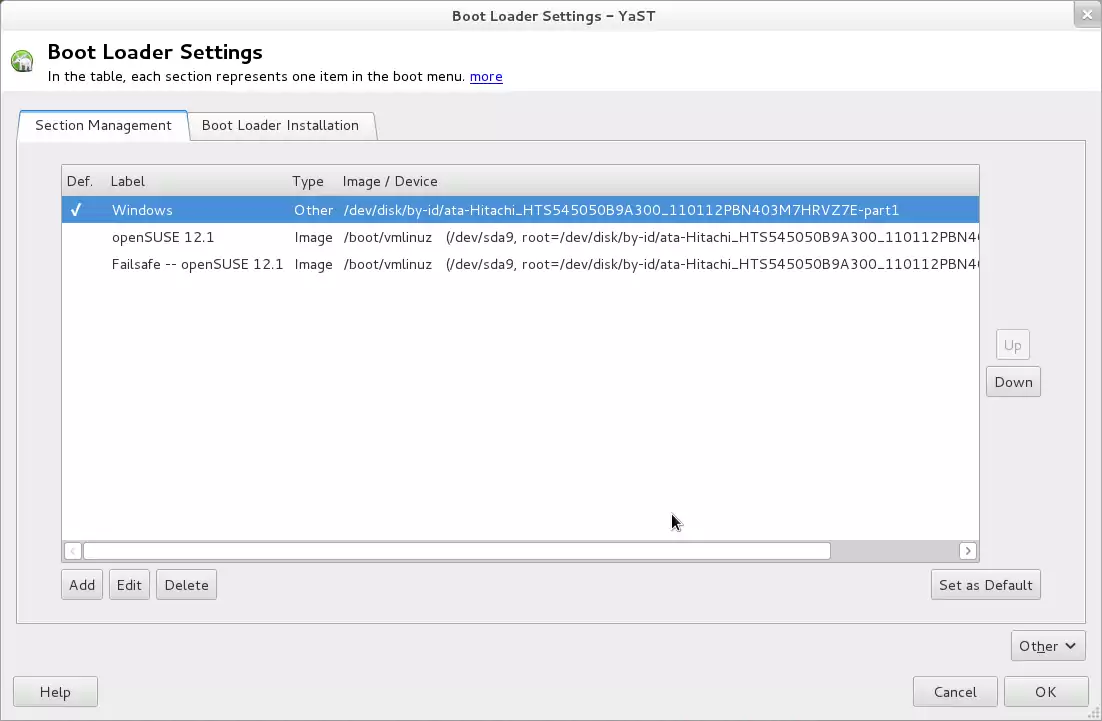
Task: Close the Boot Loader Settings window
Action: tap(1087, 15)
